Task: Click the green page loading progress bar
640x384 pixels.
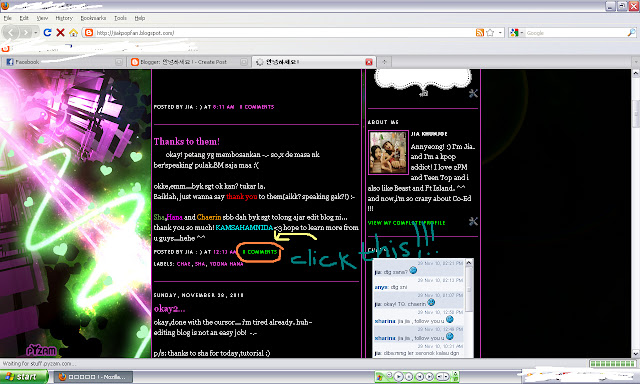Action: (x=613, y=363)
